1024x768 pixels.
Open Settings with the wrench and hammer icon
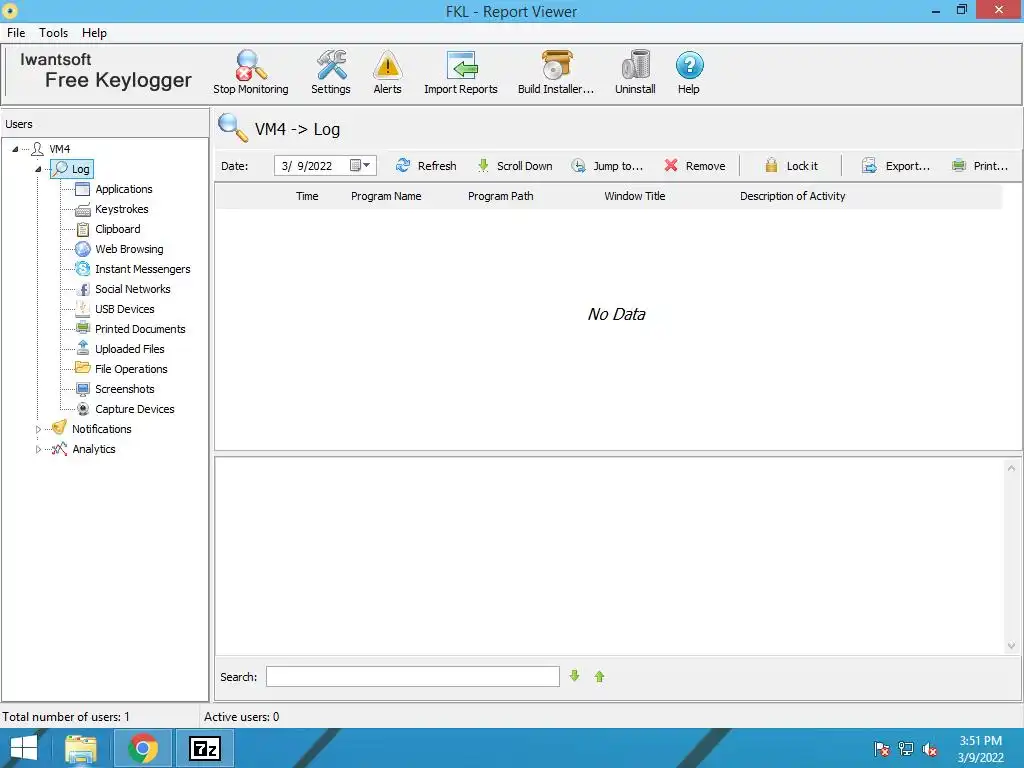pos(330,72)
